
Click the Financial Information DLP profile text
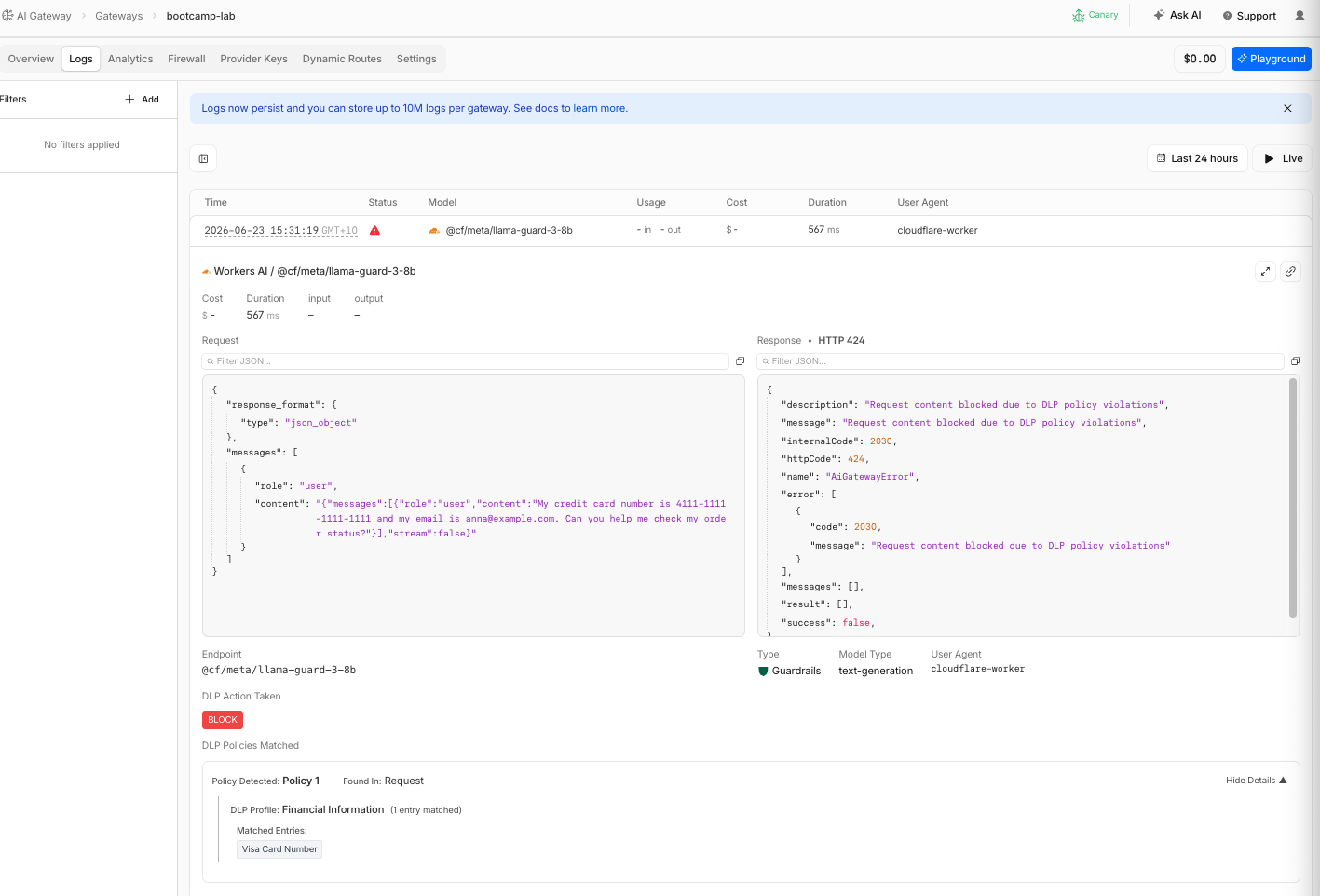coord(333,809)
